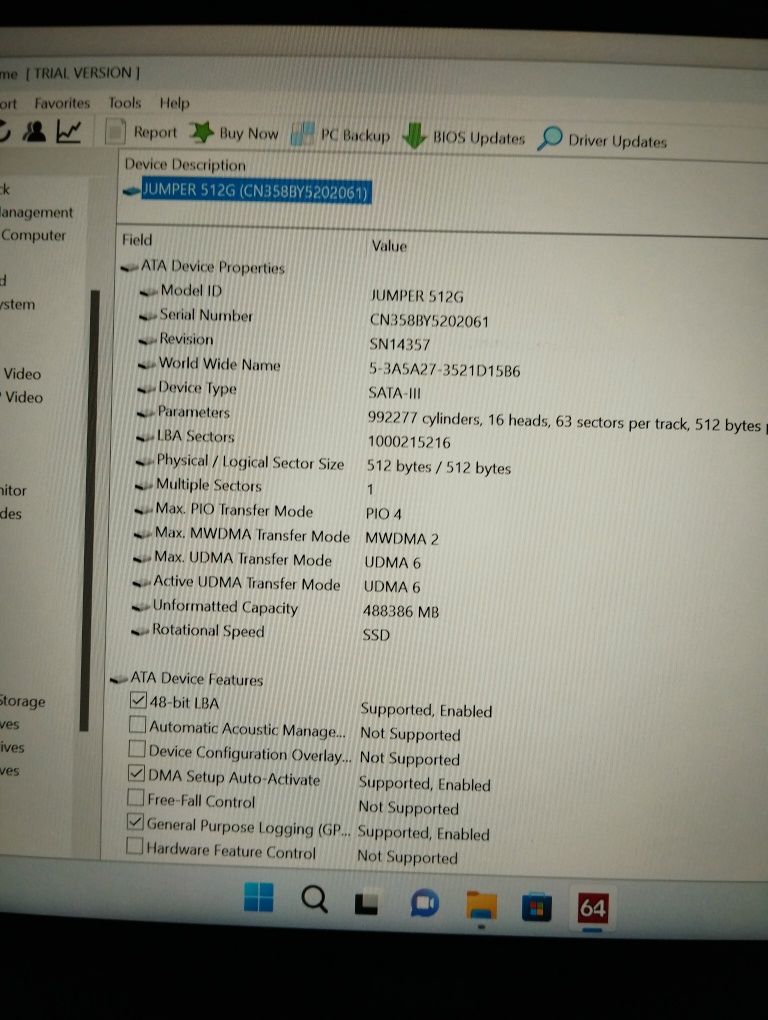Click the AIDA64 taskbar icon
The image size is (768, 1020).
click(592, 906)
